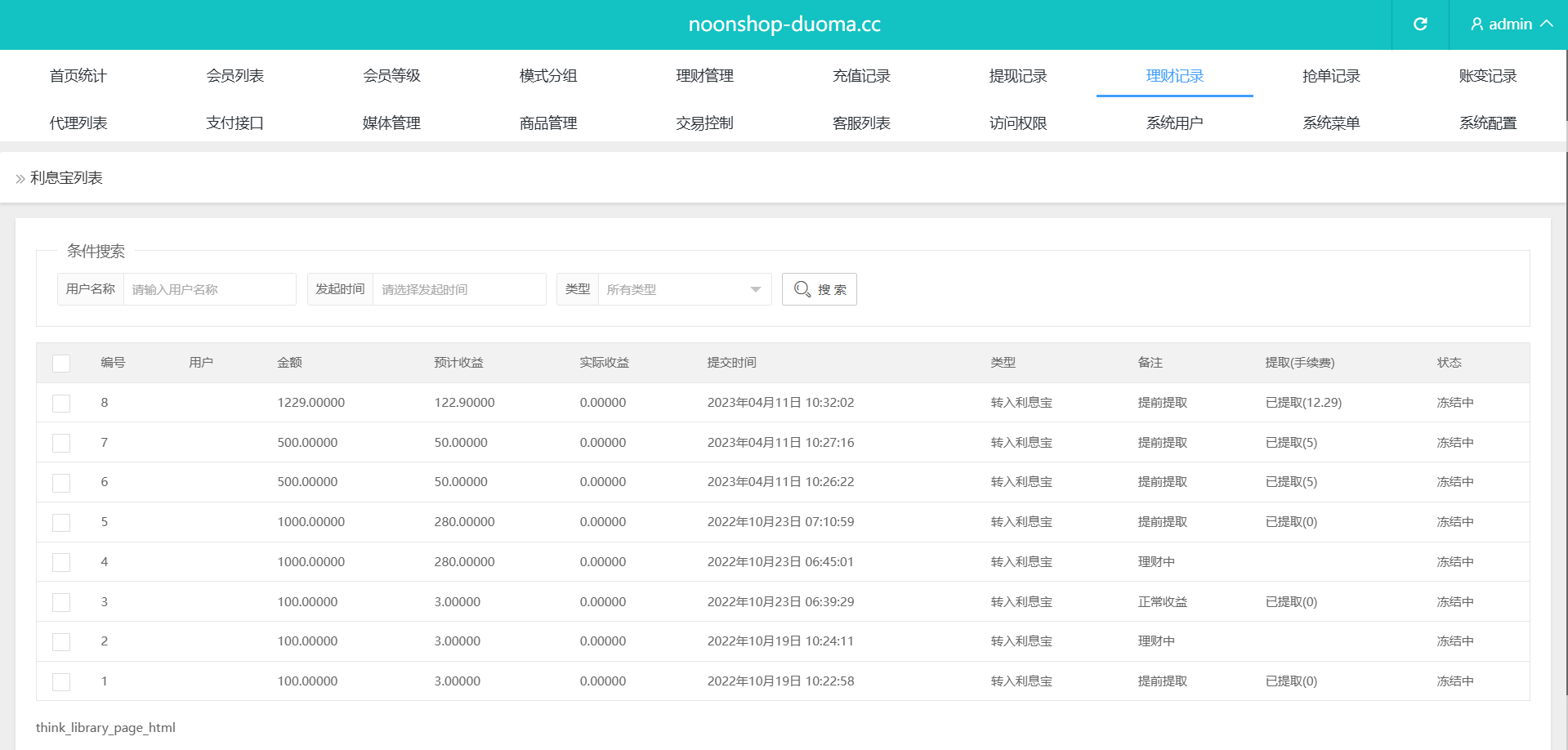
Task: Click the double-arrow icon beside 利息宝列表
Action: click(20, 179)
